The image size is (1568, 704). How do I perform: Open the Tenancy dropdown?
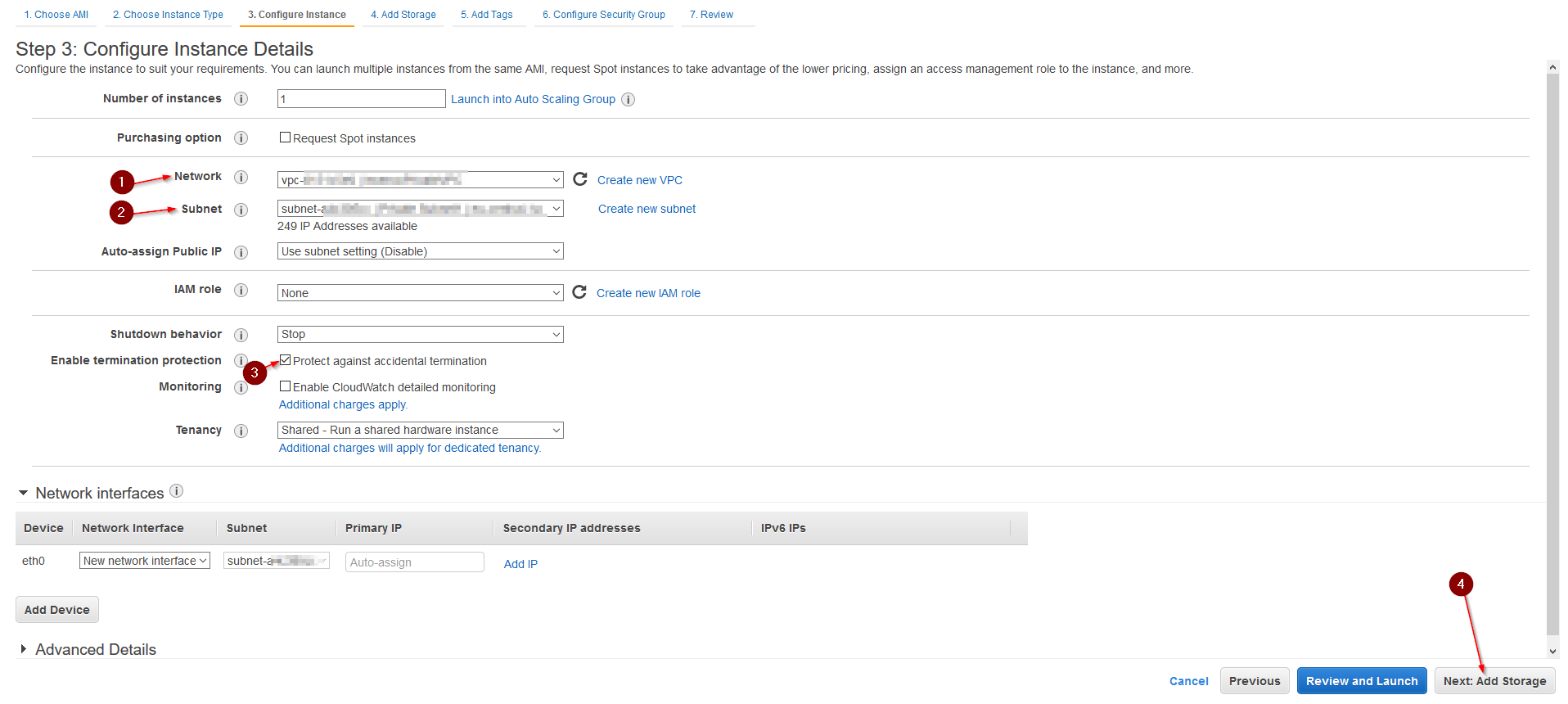420,430
